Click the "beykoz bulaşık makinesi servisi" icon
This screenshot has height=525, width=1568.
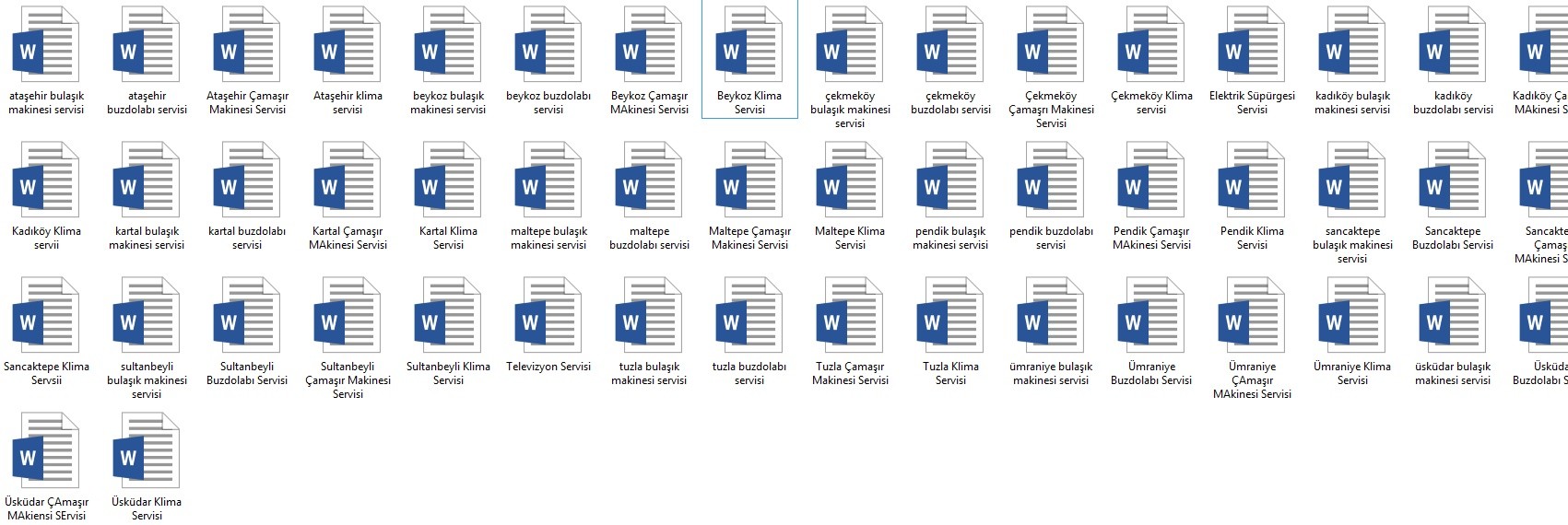pyautogui.click(x=447, y=44)
